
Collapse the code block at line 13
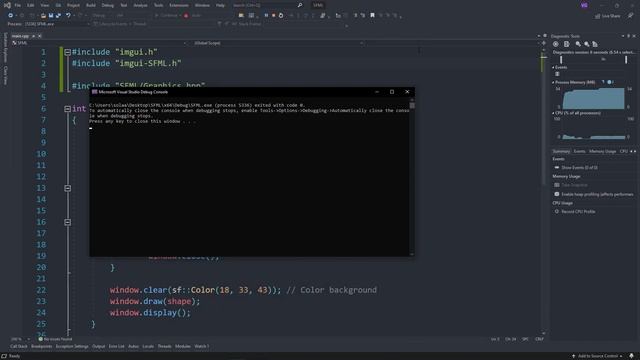pyautogui.click(x=67, y=188)
